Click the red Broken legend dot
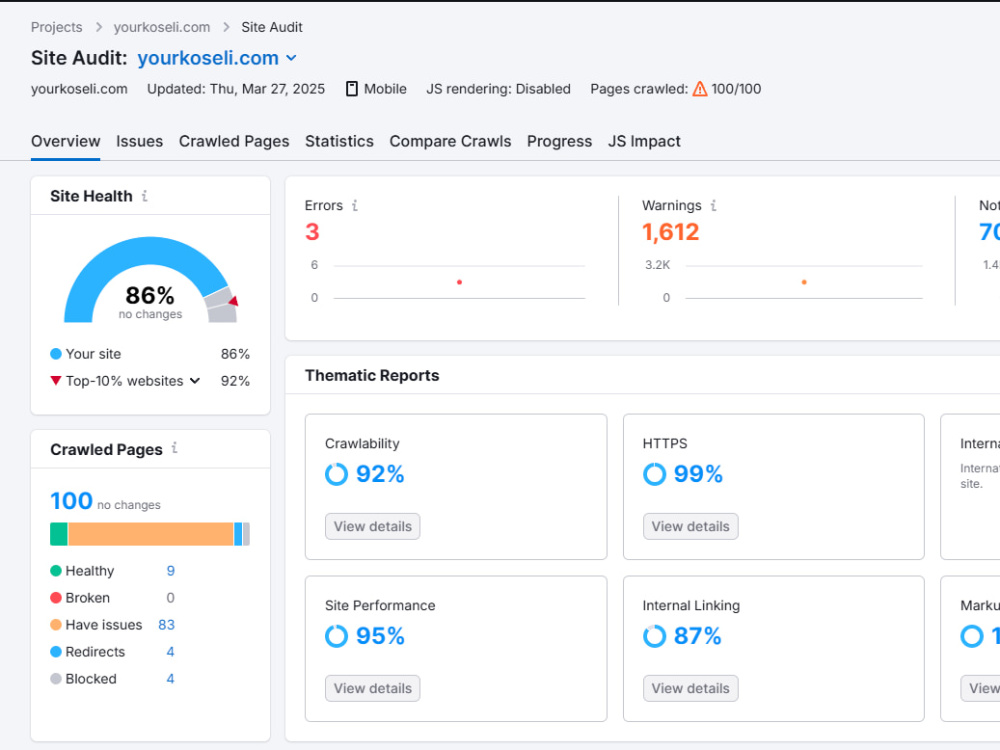Image resolution: width=1000 pixels, height=750 pixels. click(55, 598)
